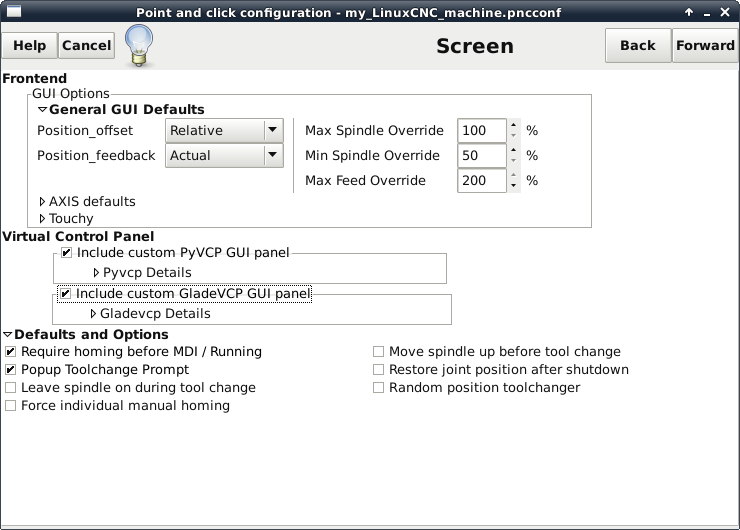Click the Help button

point(29,46)
